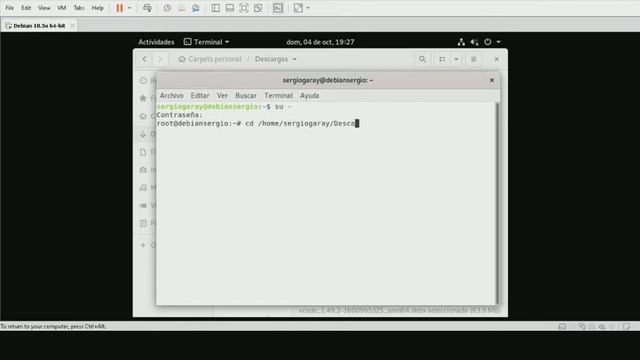The height and width of the screenshot is (360, 640).
Task: Click the sound card icon in VMware status bar
Action: (x=602, y=327)
